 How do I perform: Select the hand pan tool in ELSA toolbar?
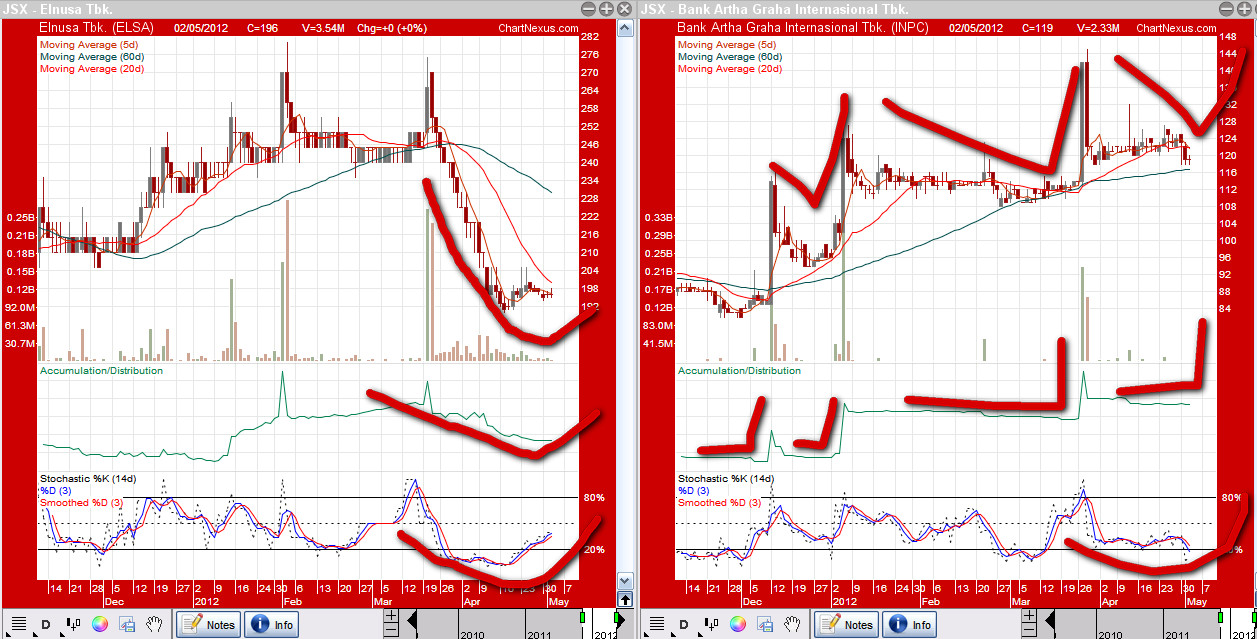click(x=154, y=625)
